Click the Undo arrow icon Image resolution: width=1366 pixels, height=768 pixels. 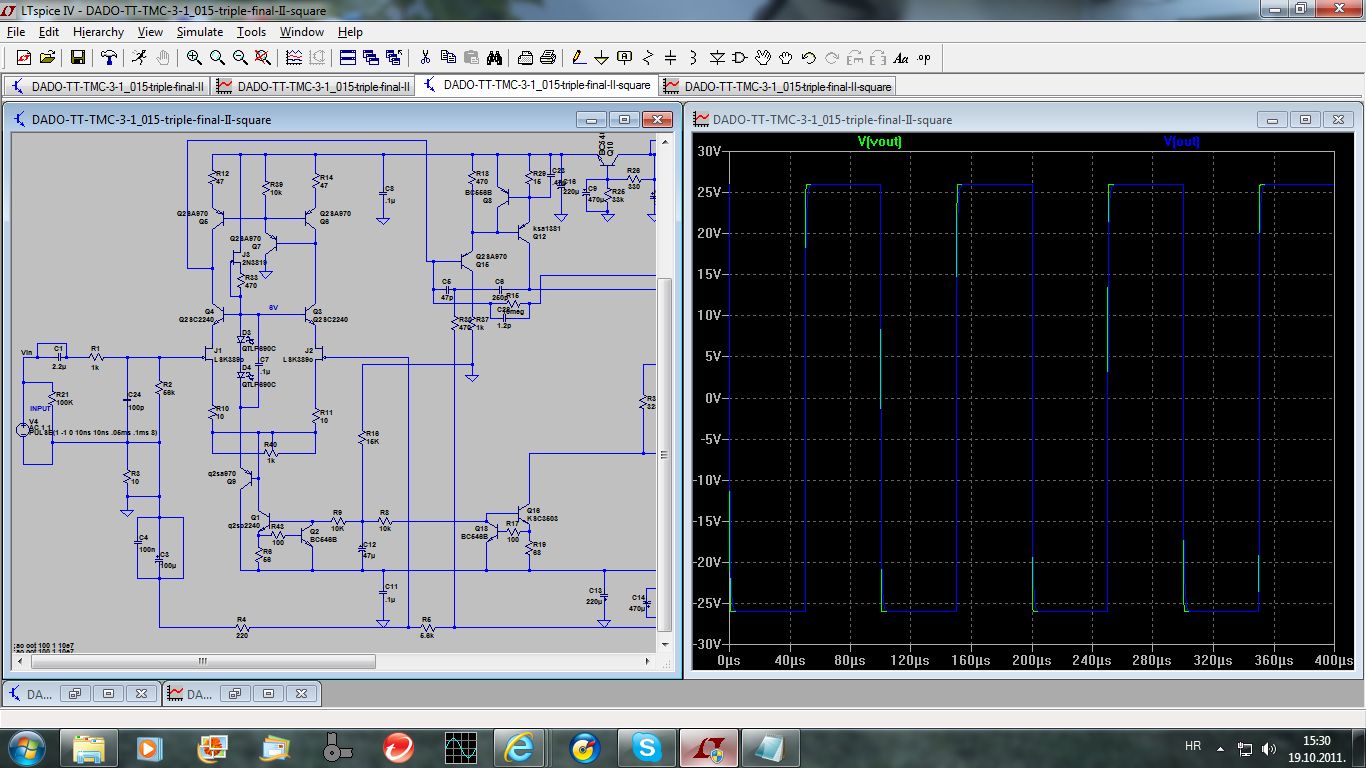click(809, 57)
